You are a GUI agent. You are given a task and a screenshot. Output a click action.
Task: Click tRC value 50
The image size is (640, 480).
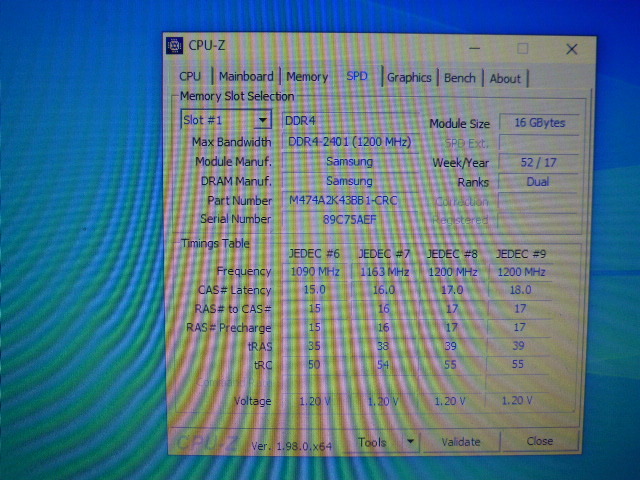click(313, 364)
